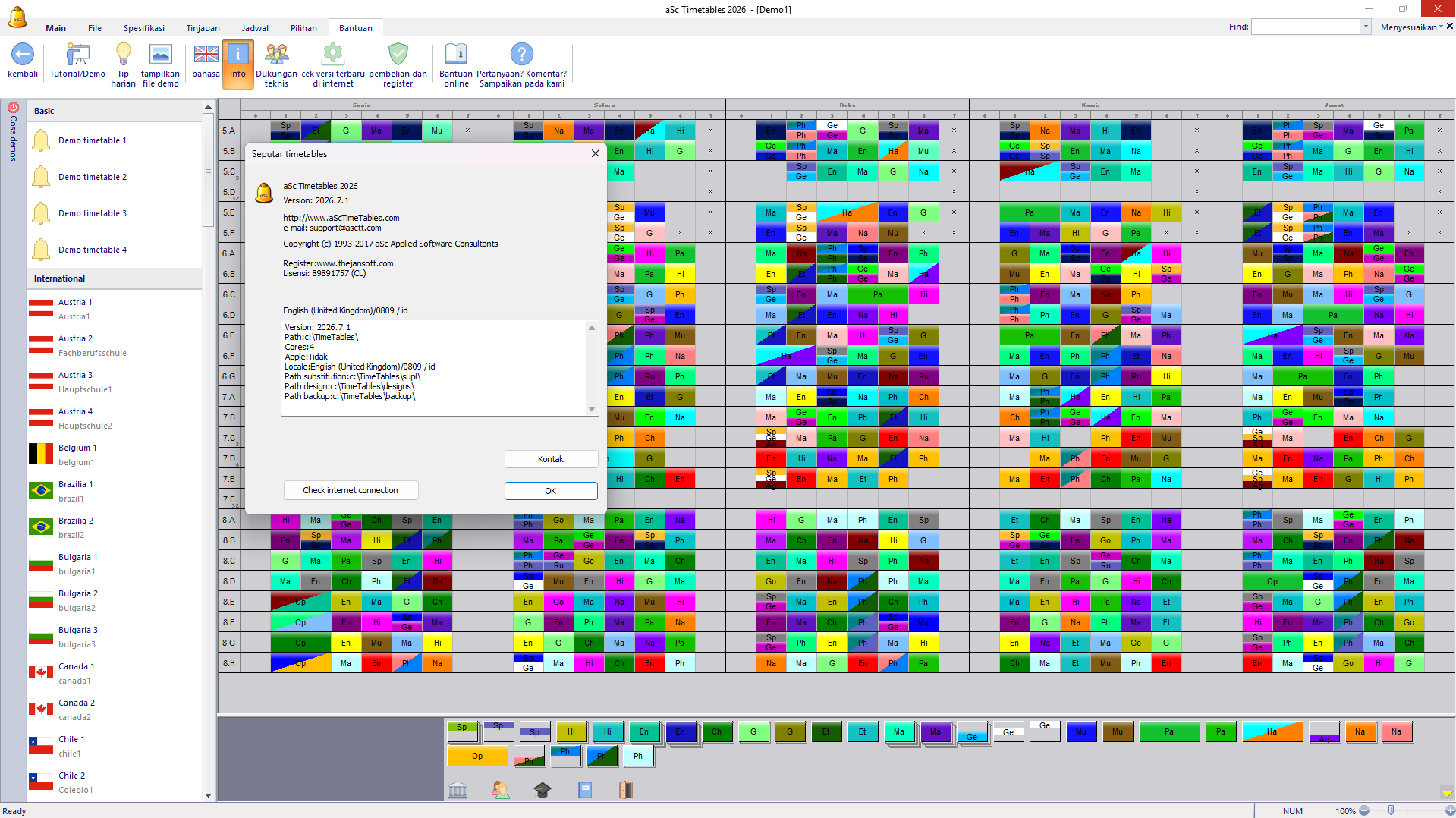Click the tampilkan file demo icon
This screenshot has width=1456, height=818.
click(x=160, y=55)
